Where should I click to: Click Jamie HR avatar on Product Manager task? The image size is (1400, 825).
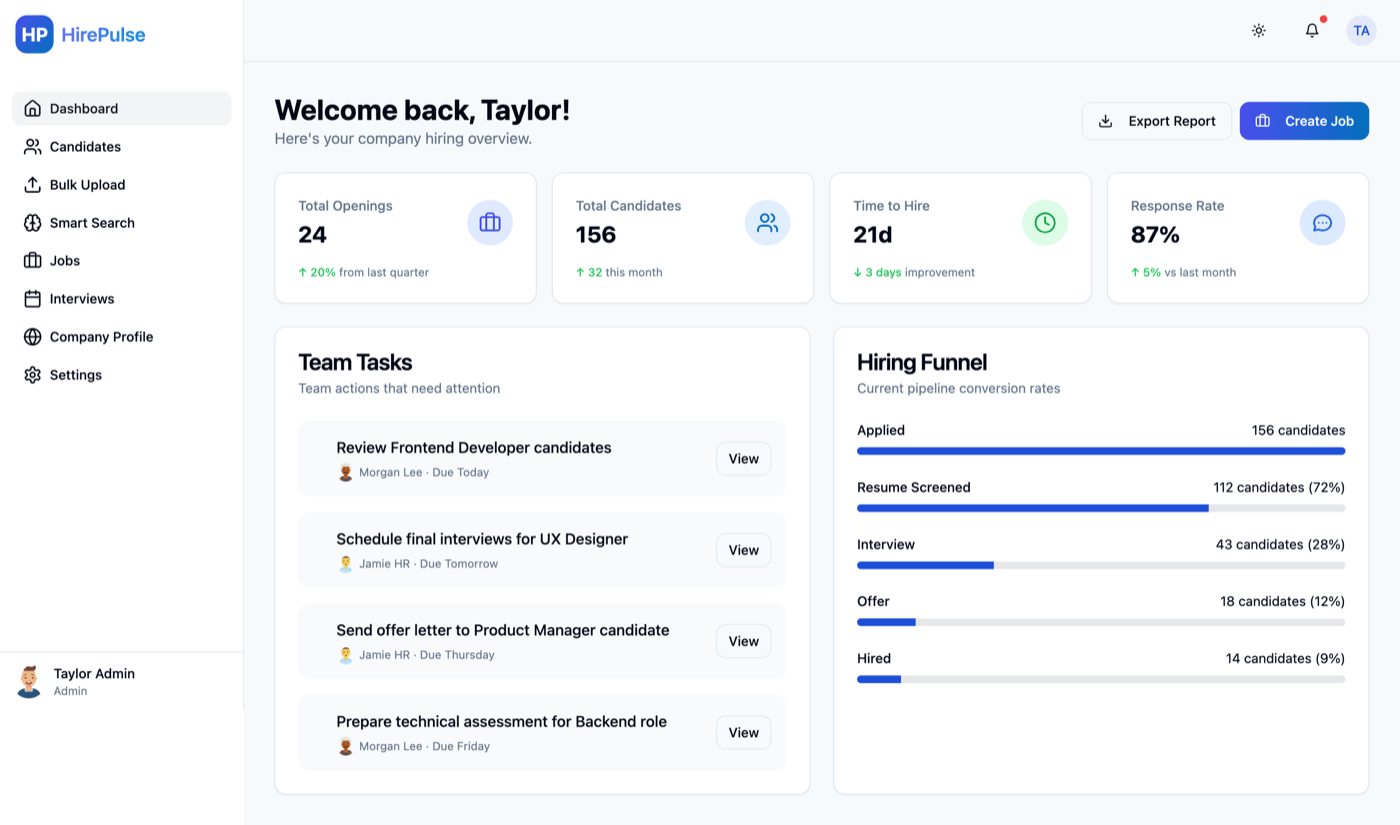click(345, 654)
